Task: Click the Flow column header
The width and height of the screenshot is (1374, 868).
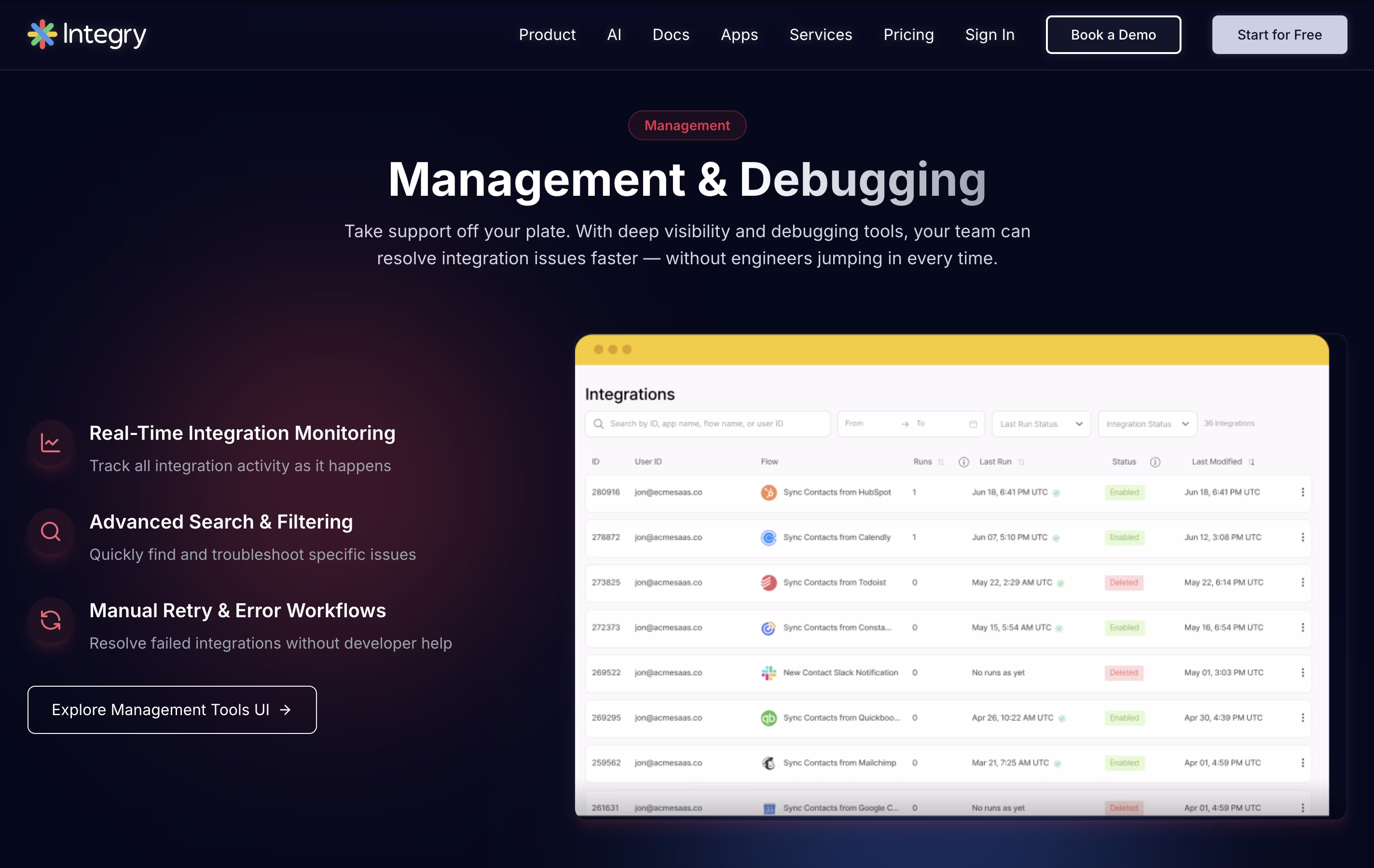Action: point(769,462)
